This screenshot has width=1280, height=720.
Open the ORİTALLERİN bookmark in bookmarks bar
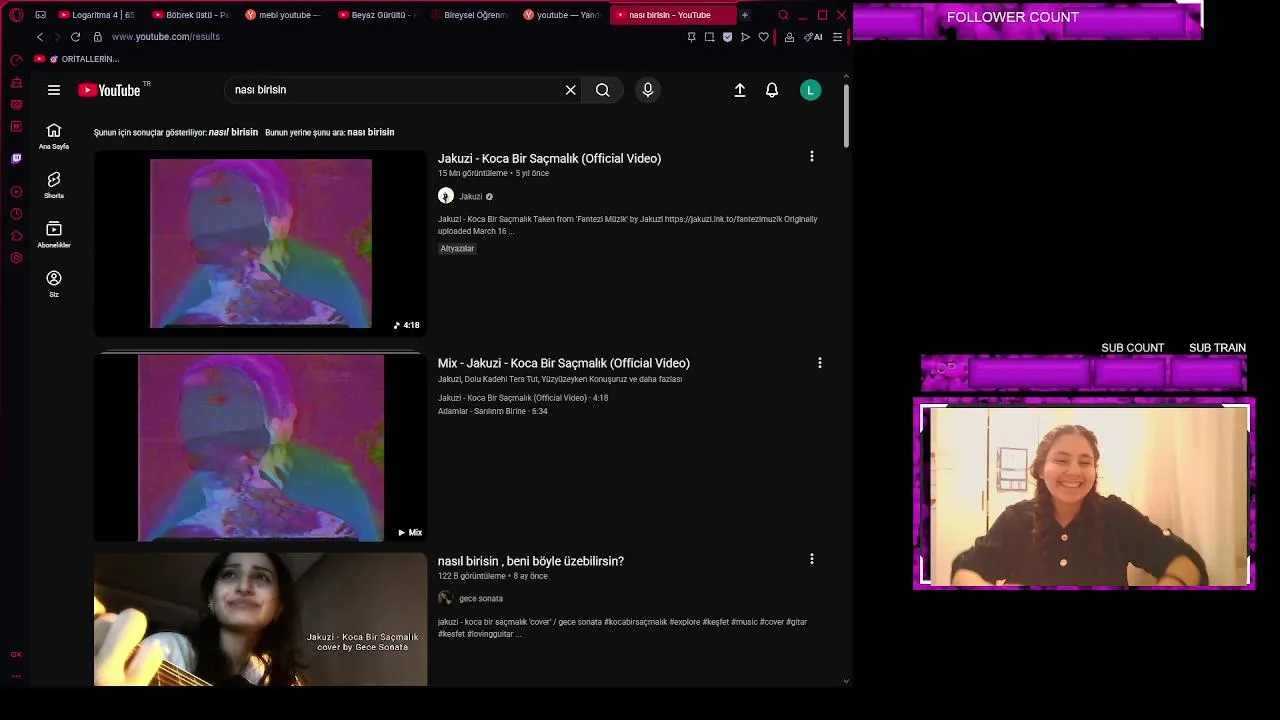click(x=78, y=59)
